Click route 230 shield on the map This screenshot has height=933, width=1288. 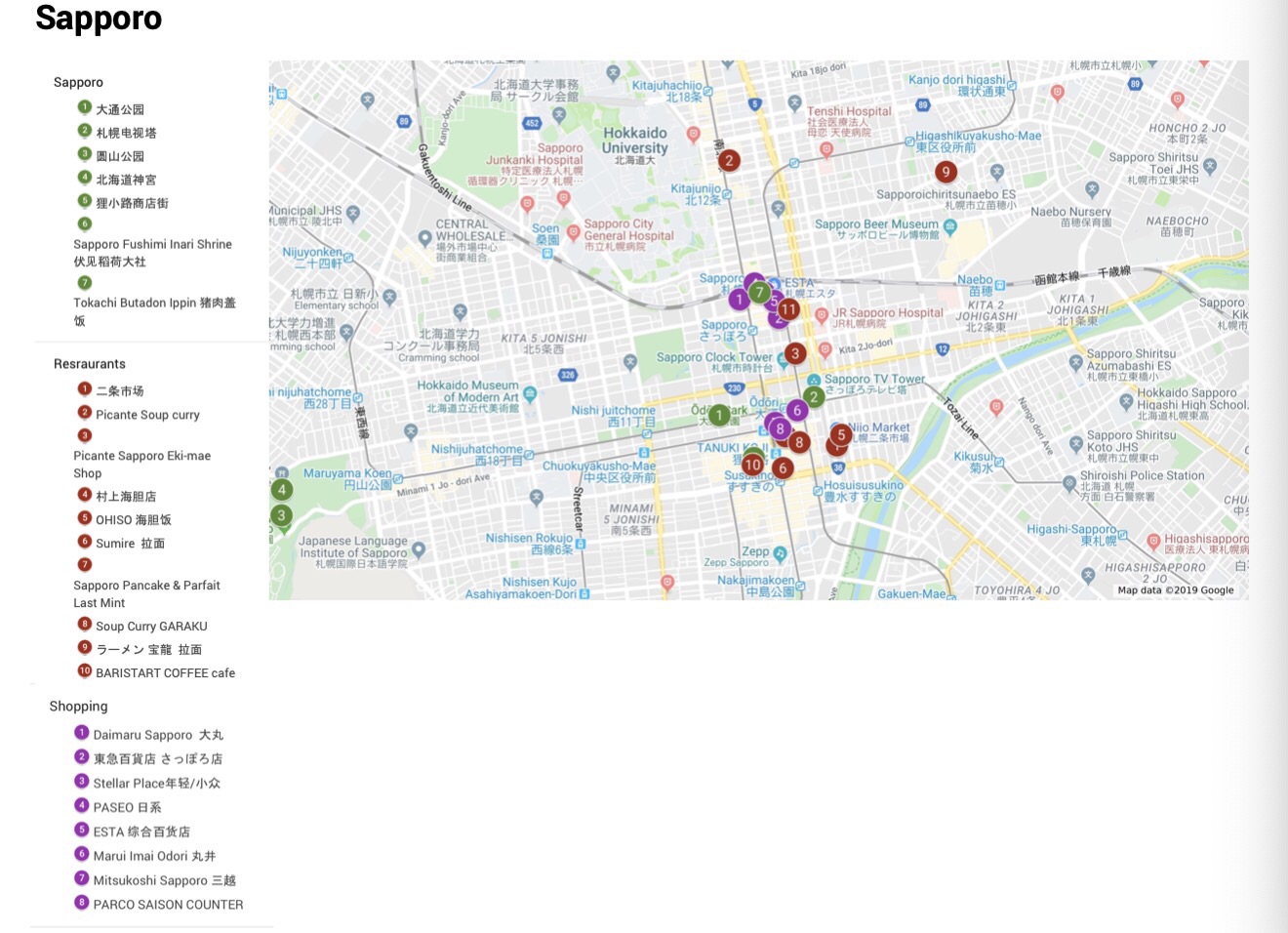[x=735, y=388]
